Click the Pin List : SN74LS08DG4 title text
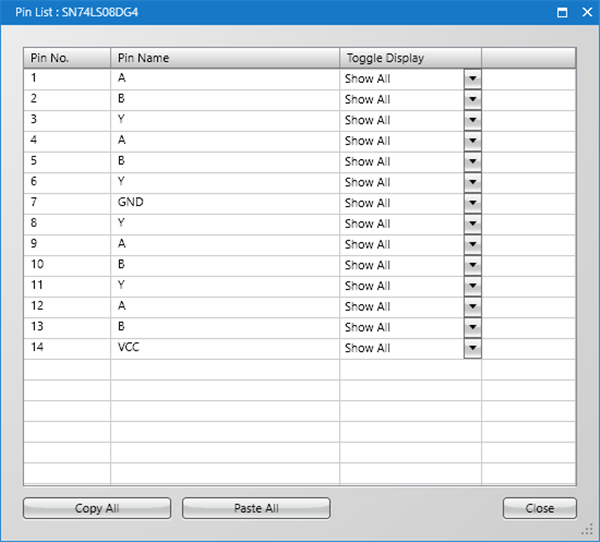 pyautogui.click(x=77, y=12)
